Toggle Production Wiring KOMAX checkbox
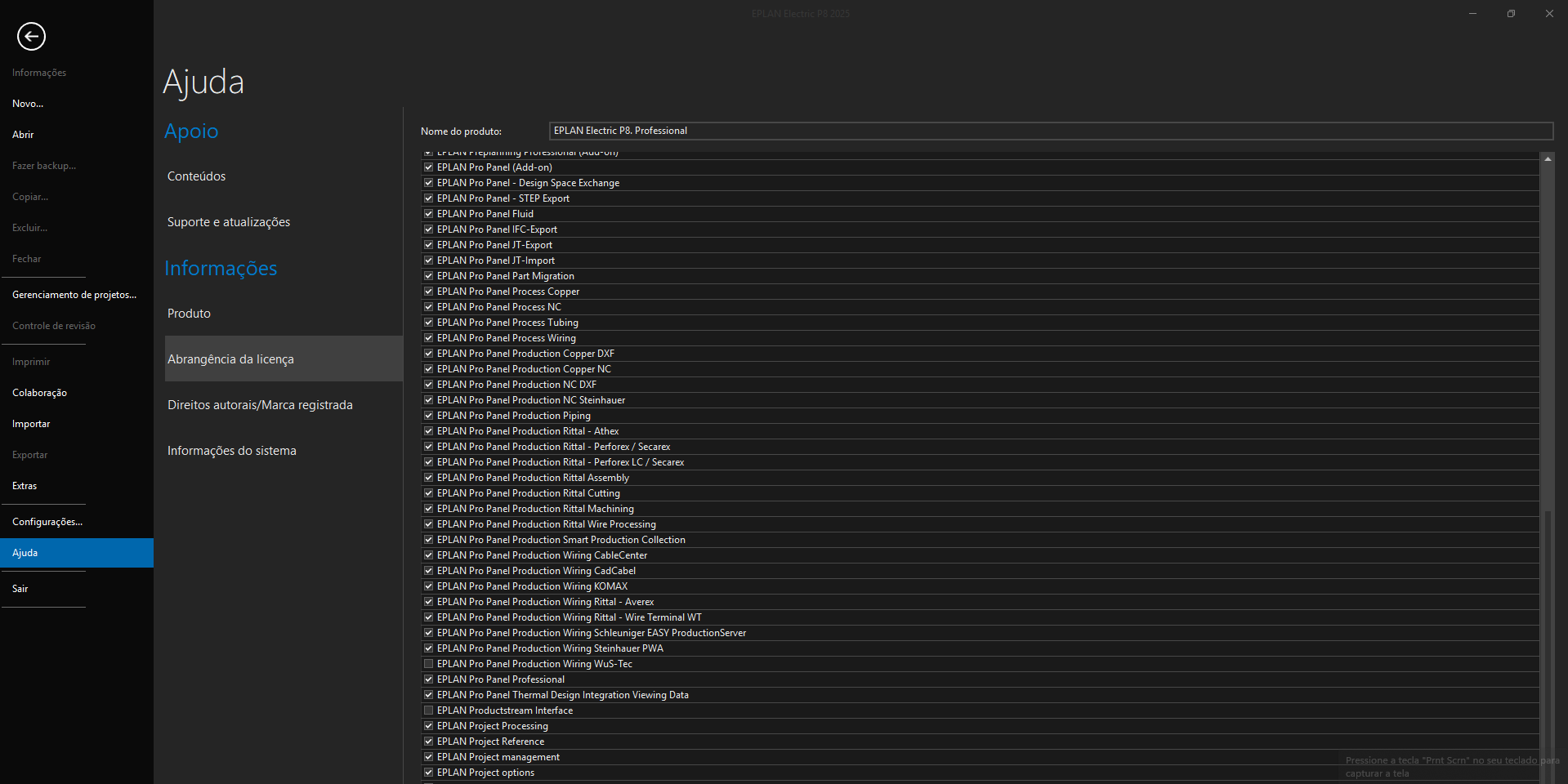 (428, 586)
